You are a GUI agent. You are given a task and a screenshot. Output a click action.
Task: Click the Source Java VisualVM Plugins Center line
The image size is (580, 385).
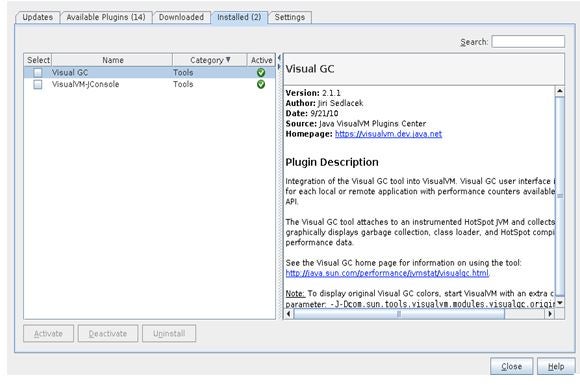[x=356, y=124]
